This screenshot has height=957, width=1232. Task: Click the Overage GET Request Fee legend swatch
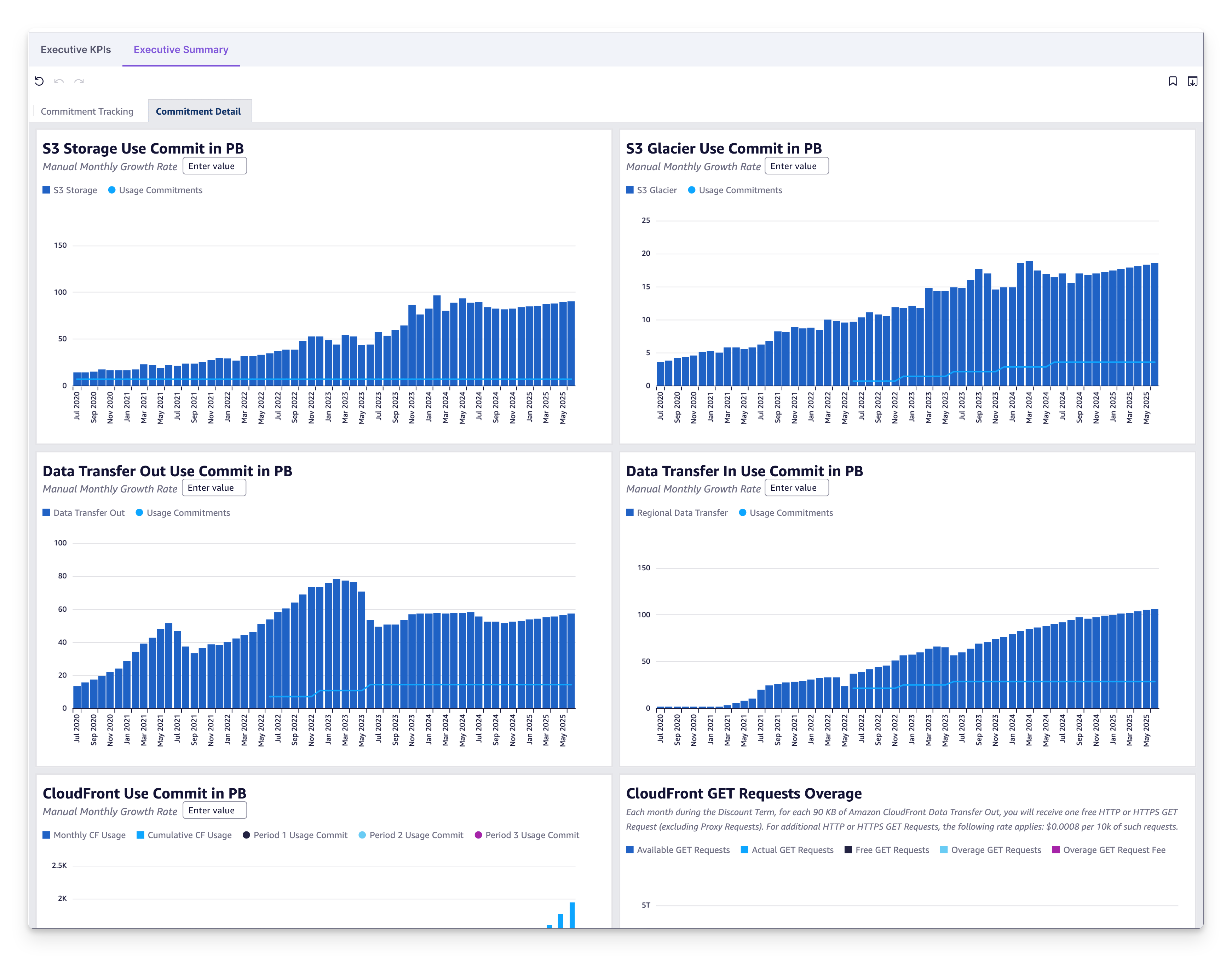1056,850
